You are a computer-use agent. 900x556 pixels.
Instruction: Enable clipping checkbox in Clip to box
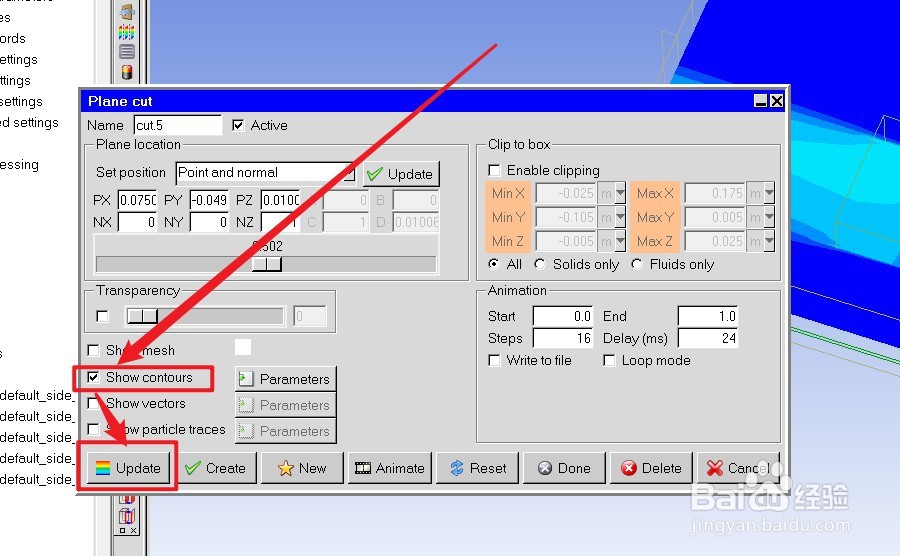(494, 170)
